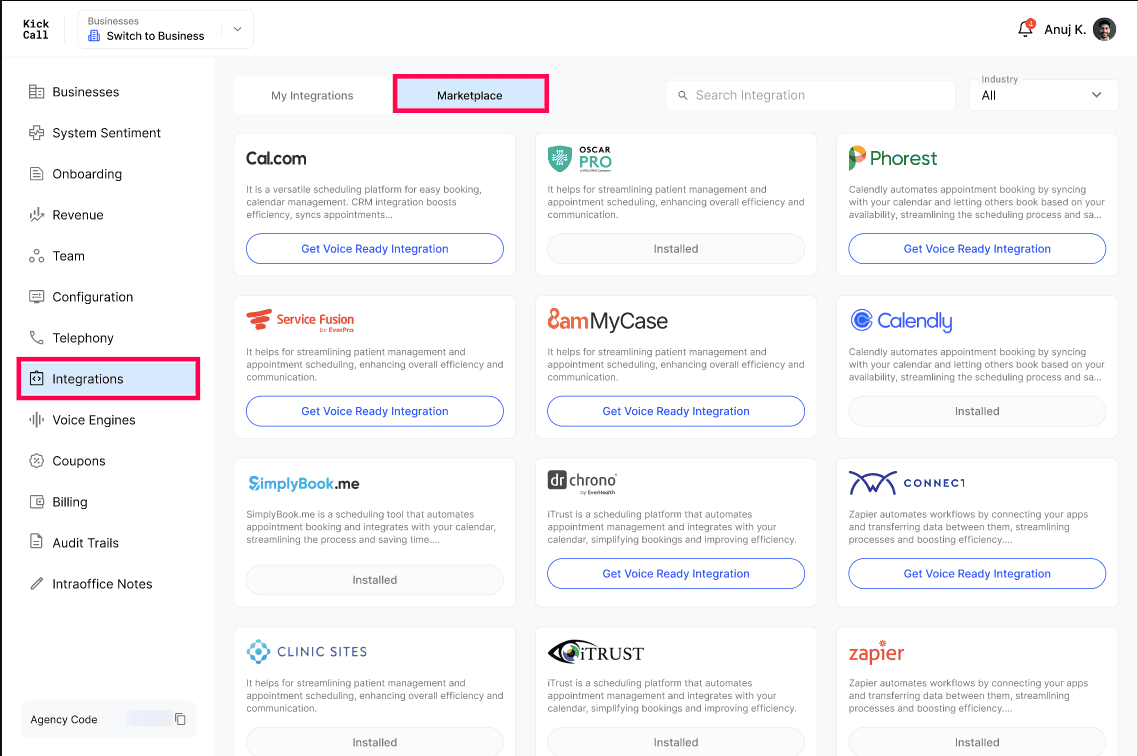Open Coupons in the sidebar

78,461
